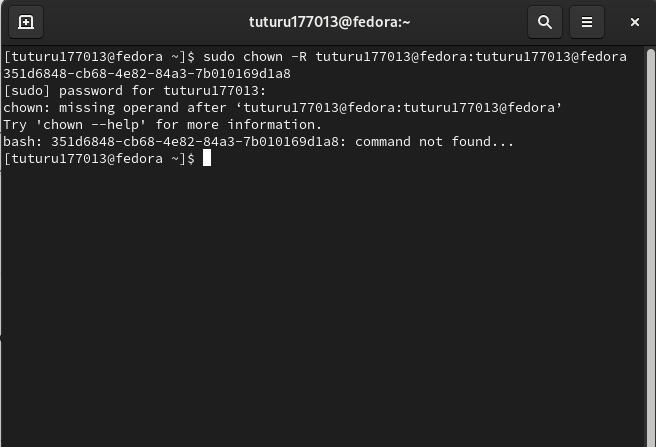This screenshot has width=656, height=447.
Task: Click the terminal vertical scrollbar
Action: pyautogui.click(x=650, y=247)
